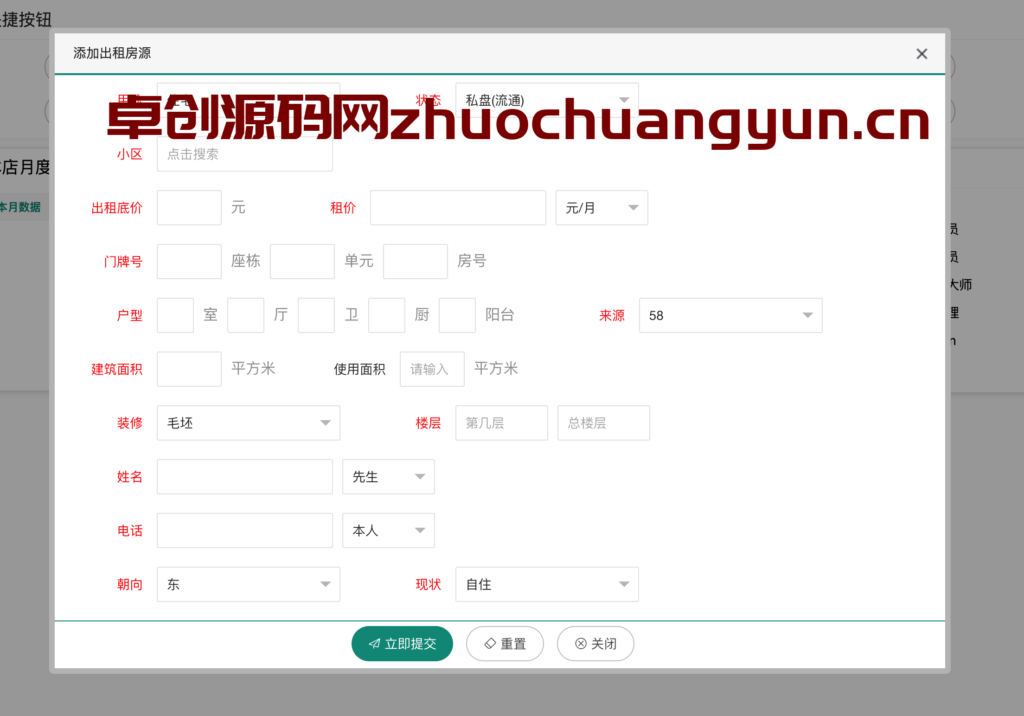Click the 厅 count input
The image size is (1024, 716).
246,316
